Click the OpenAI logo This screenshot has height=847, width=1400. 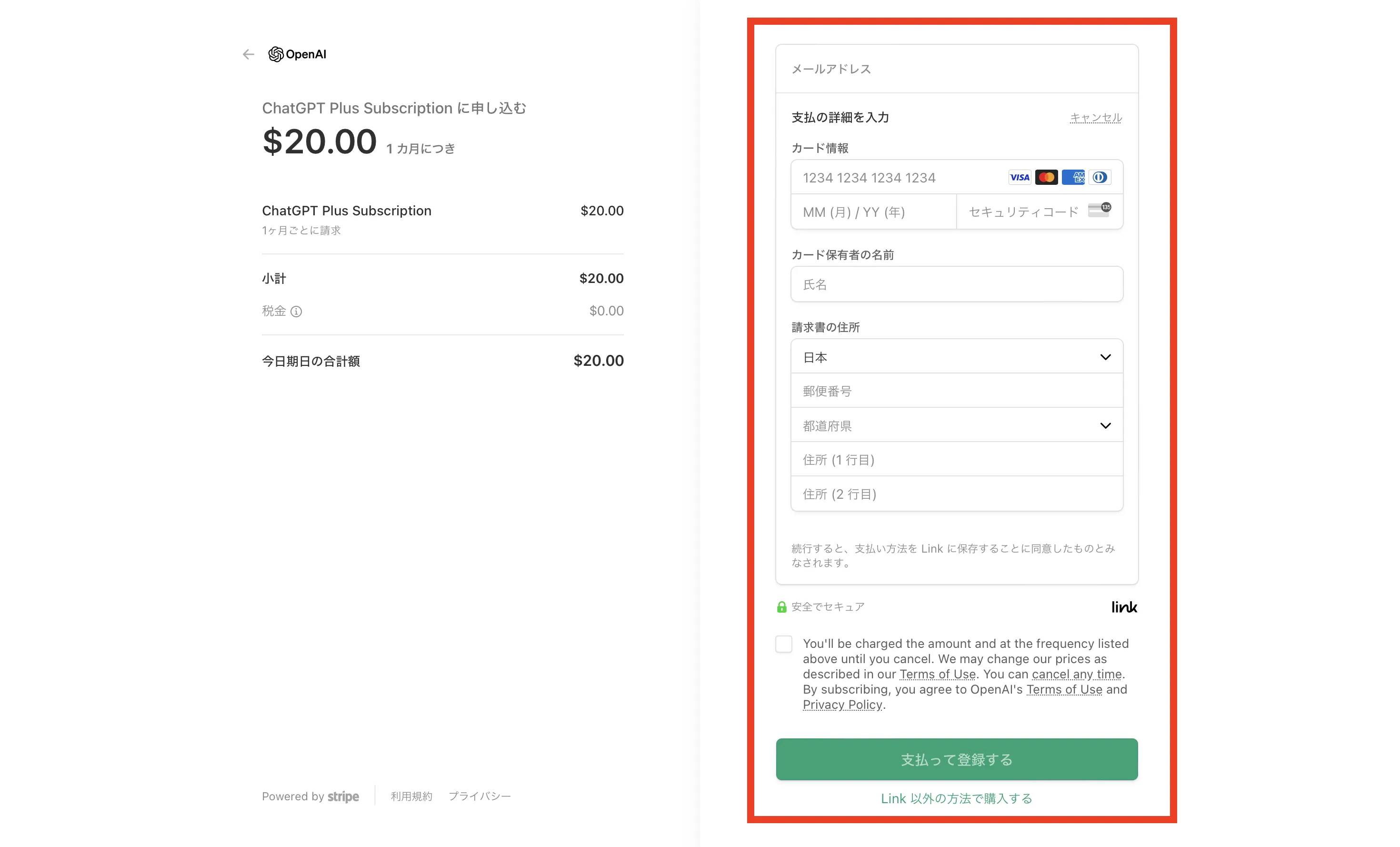[x=297, y=55]
